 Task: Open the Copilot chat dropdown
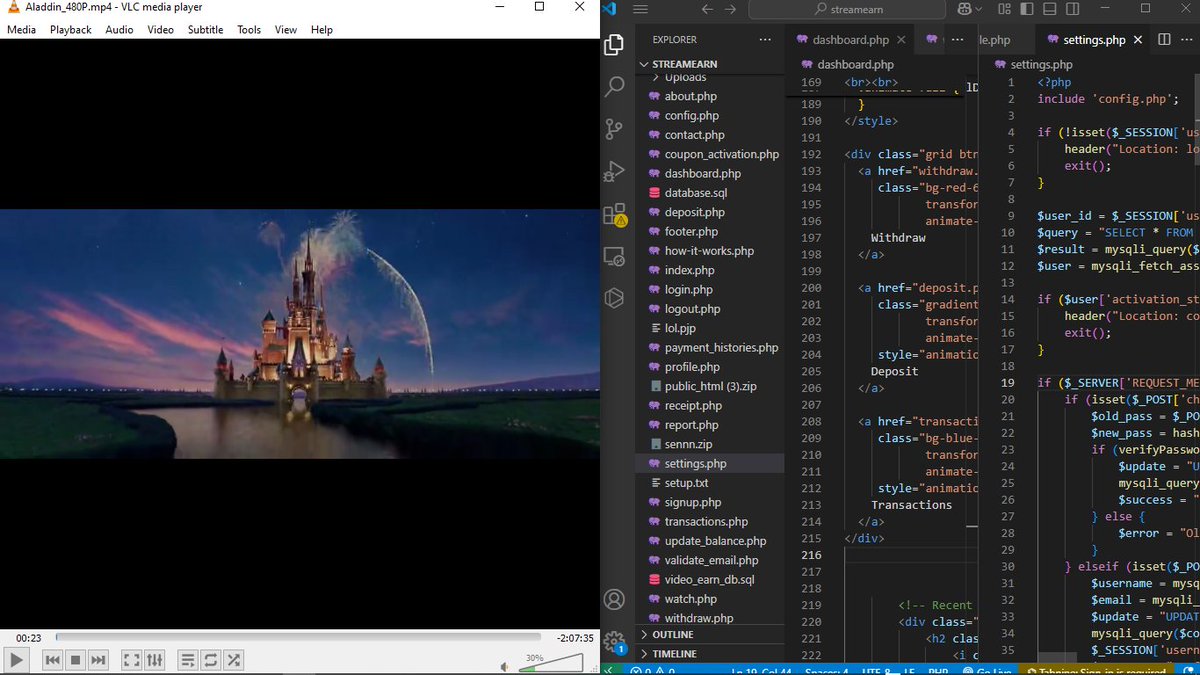coord(969,9)
